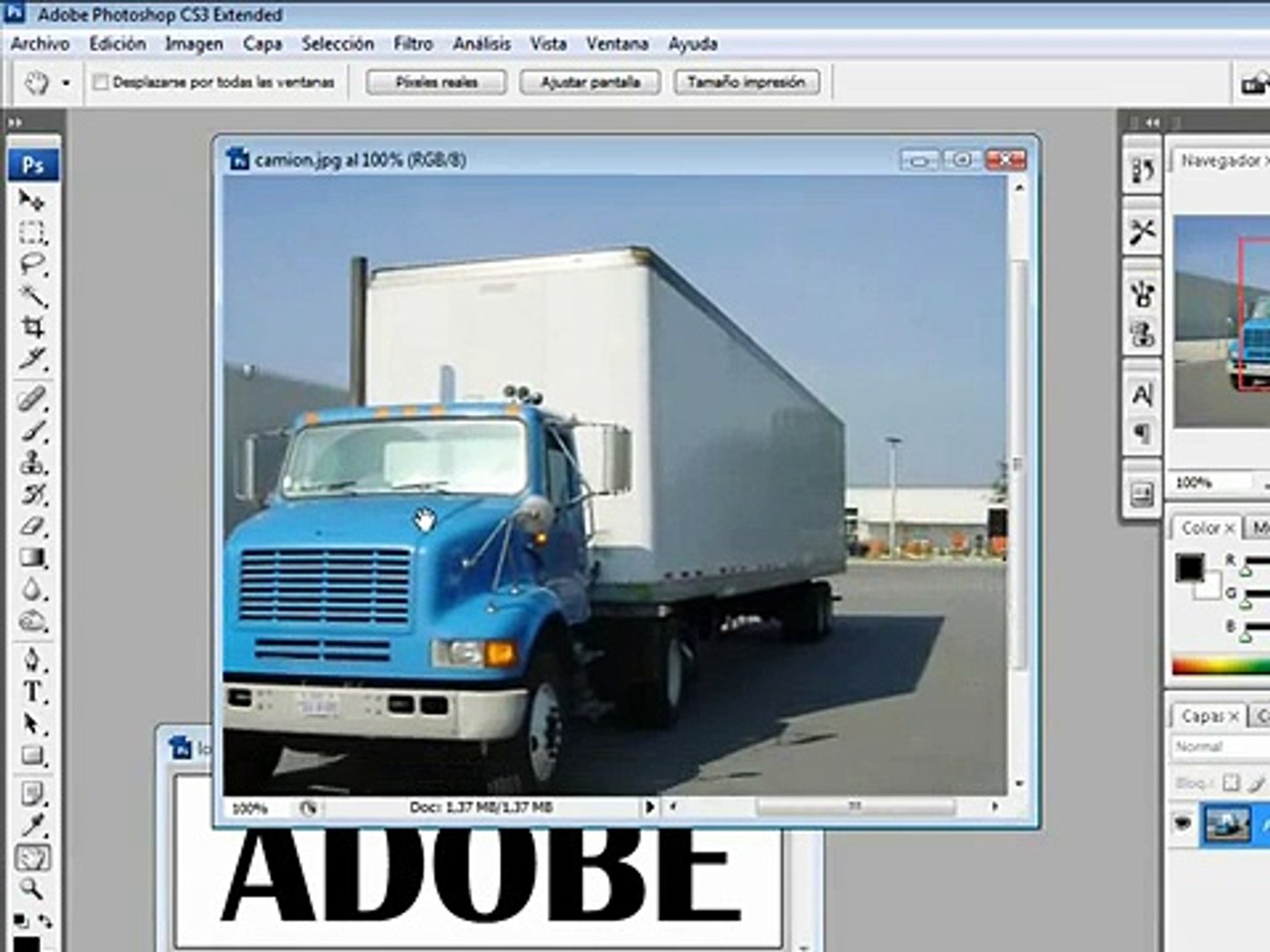Viewport: 1270px width, 952px height.
Task: Select the Magic Wand tool
Action: click(32, 296)
